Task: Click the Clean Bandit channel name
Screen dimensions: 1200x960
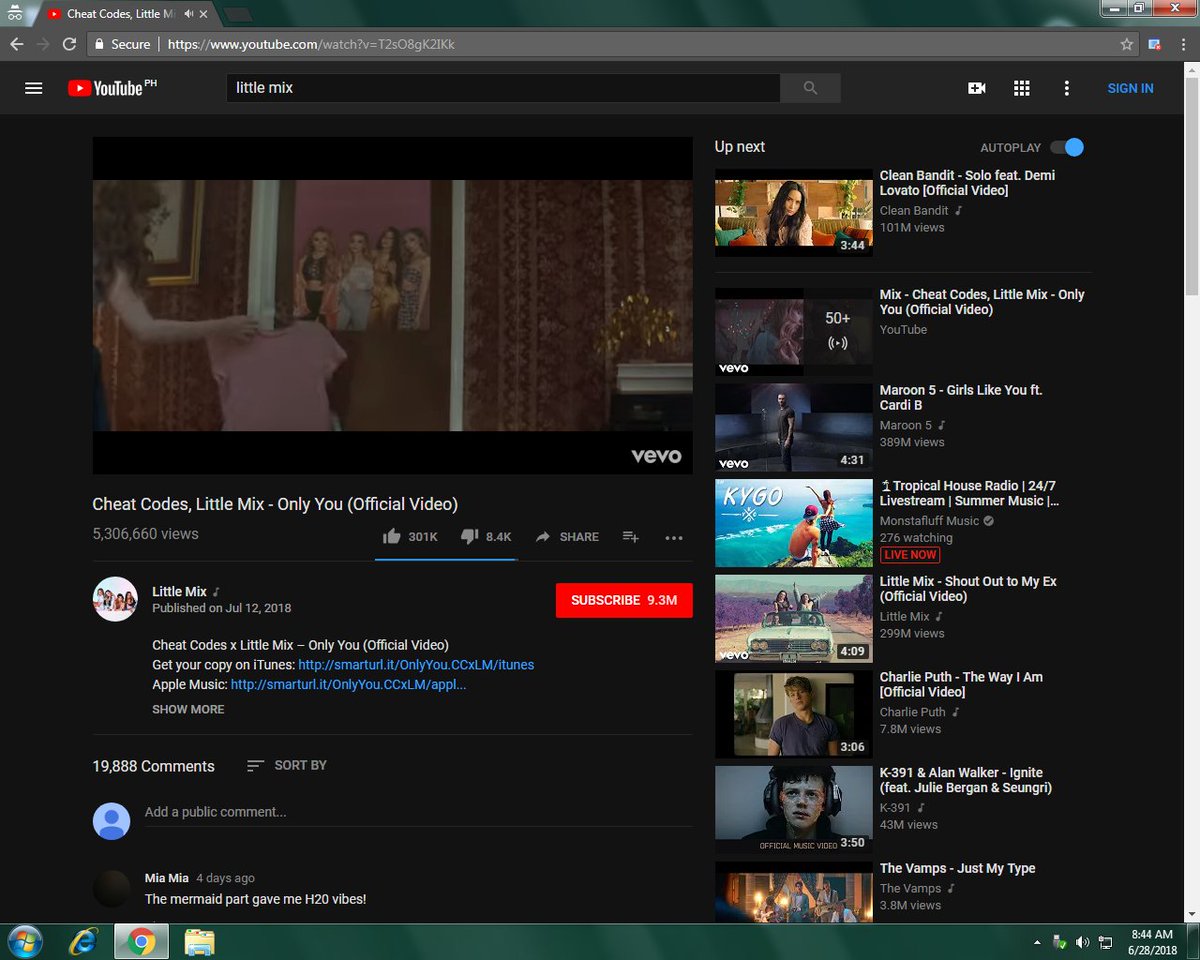Action: (x=914, y=210)
